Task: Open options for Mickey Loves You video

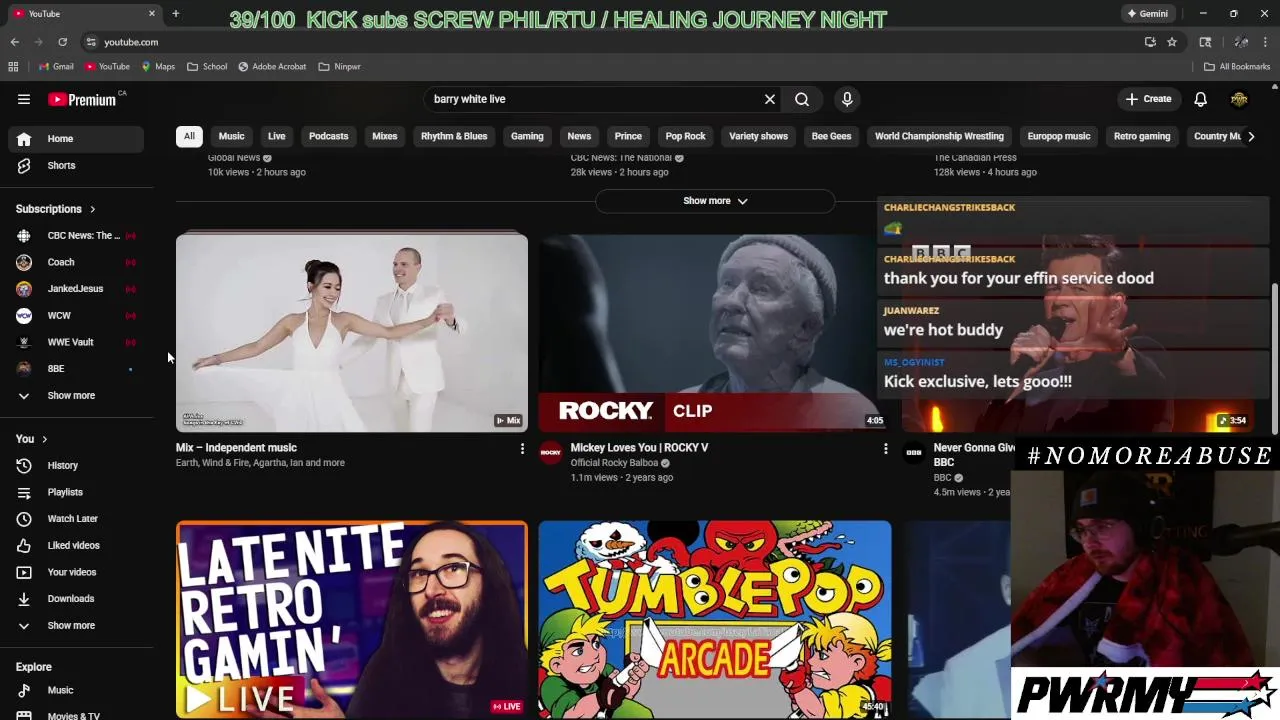Action: tap(885, 449)
